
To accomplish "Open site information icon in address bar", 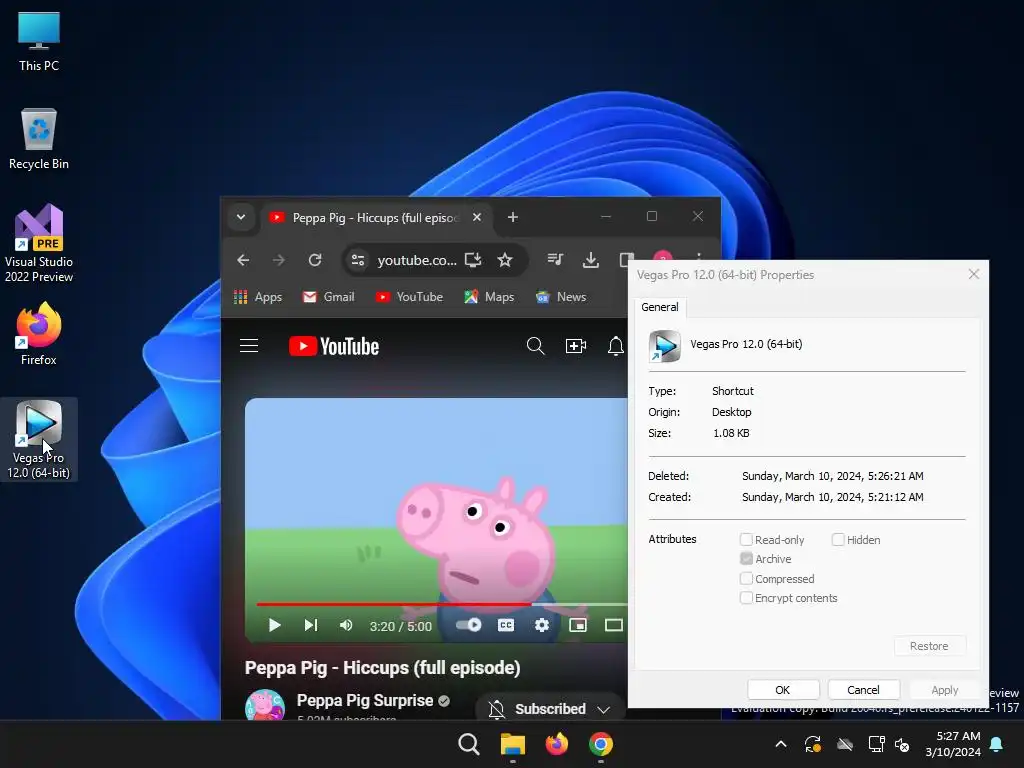I will point(358,260).
